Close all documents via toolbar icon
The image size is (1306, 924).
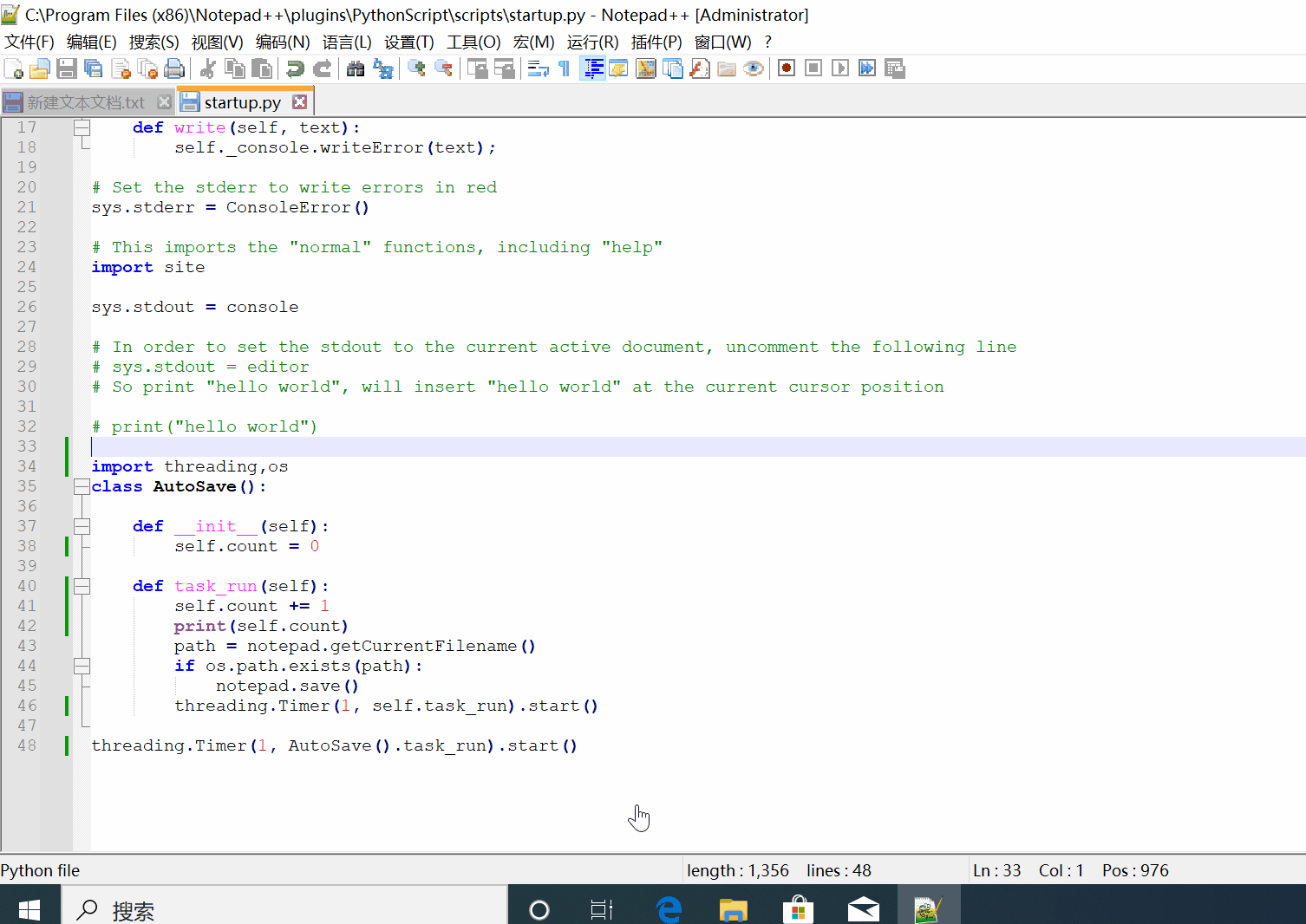click(x=147, y=68)
